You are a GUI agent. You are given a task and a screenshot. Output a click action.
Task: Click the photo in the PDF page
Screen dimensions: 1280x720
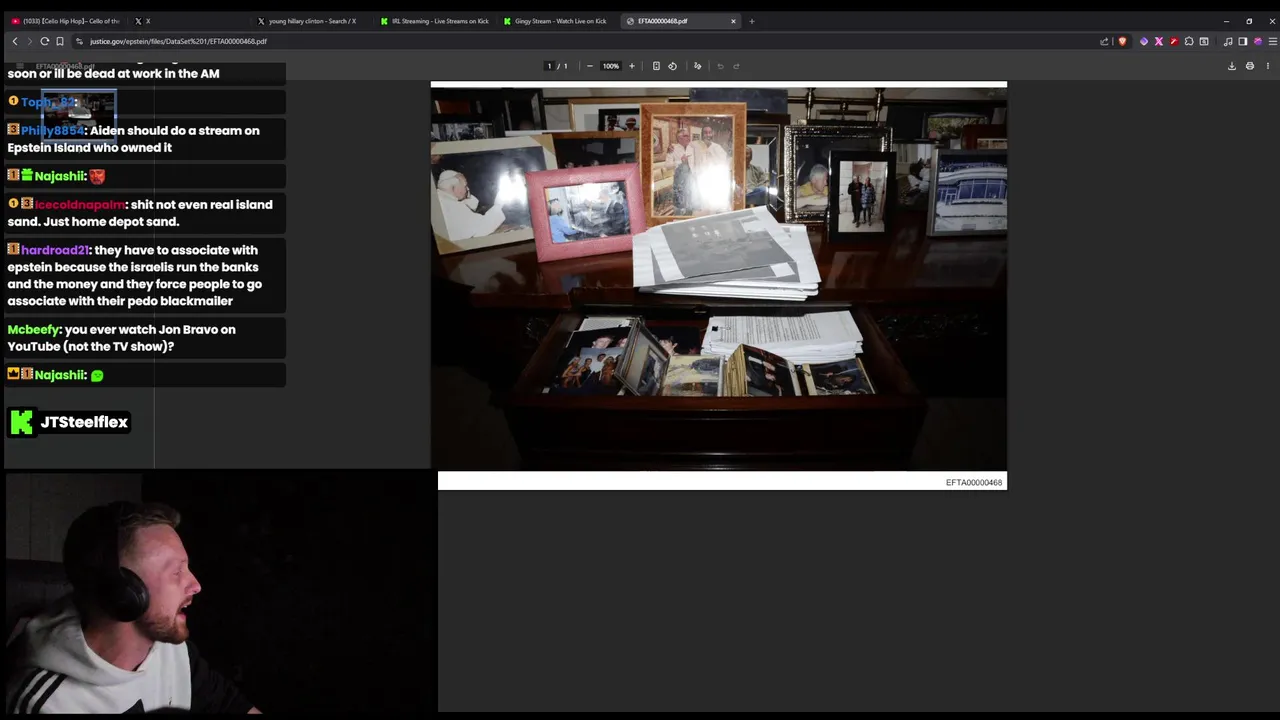[x=719, y=277]
